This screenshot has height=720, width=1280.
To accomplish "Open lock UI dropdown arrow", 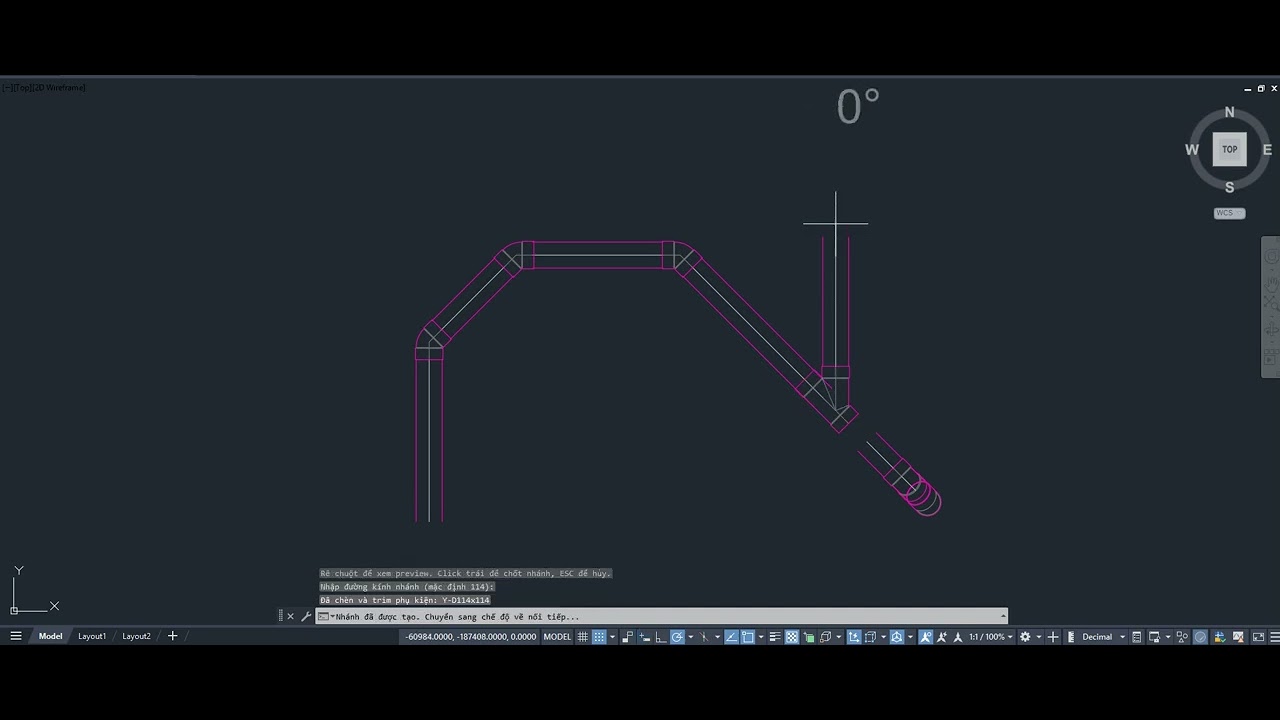I will point(1167,636).
